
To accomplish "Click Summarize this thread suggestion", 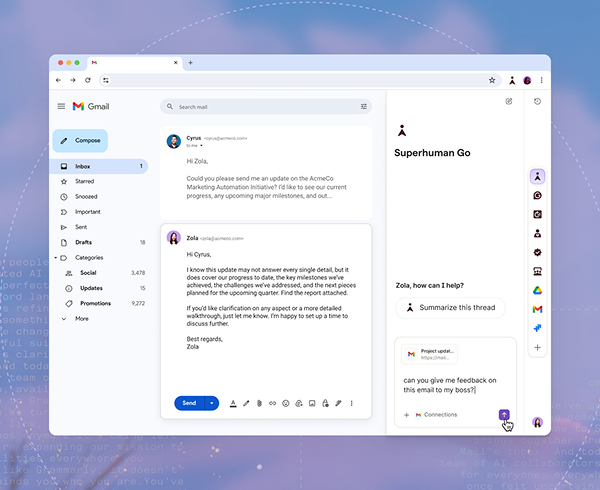I will 450,309.
